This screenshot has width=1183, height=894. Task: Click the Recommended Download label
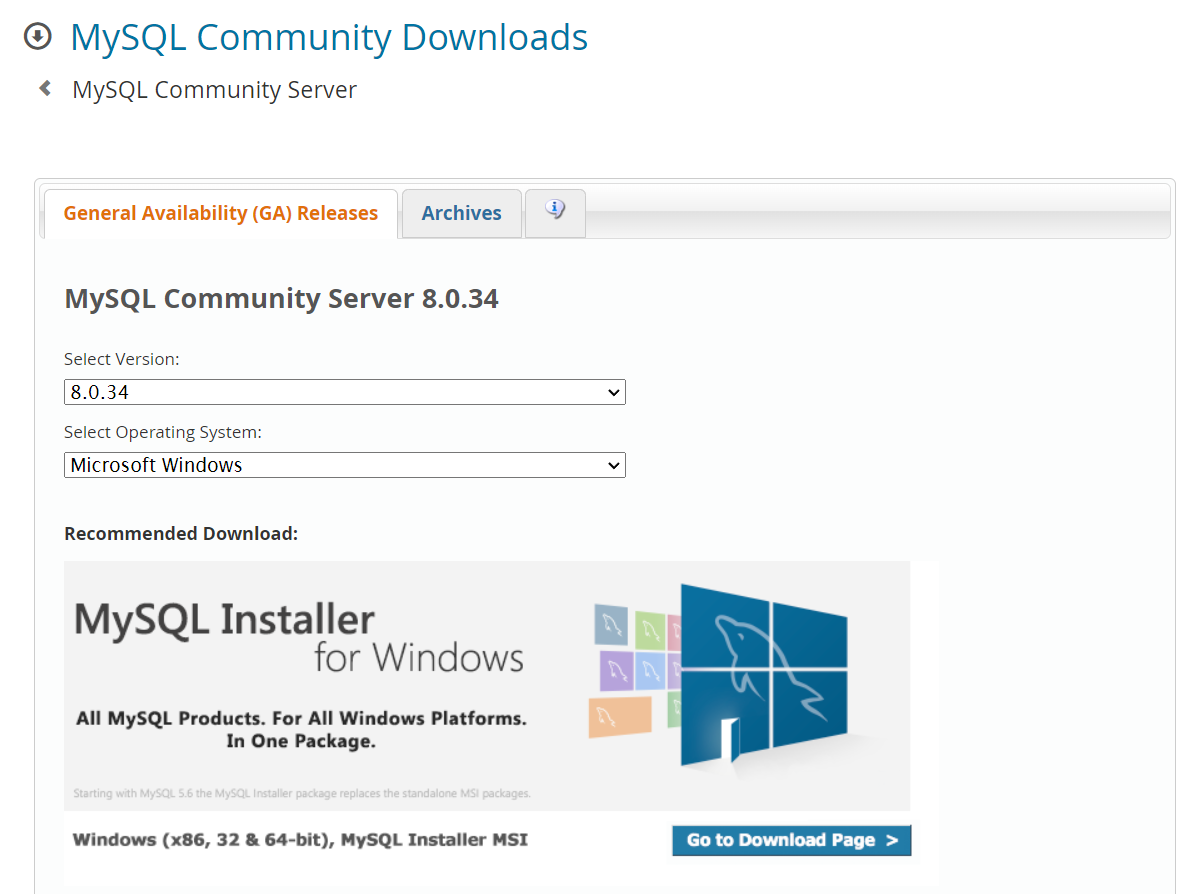[x=181, y=533]
